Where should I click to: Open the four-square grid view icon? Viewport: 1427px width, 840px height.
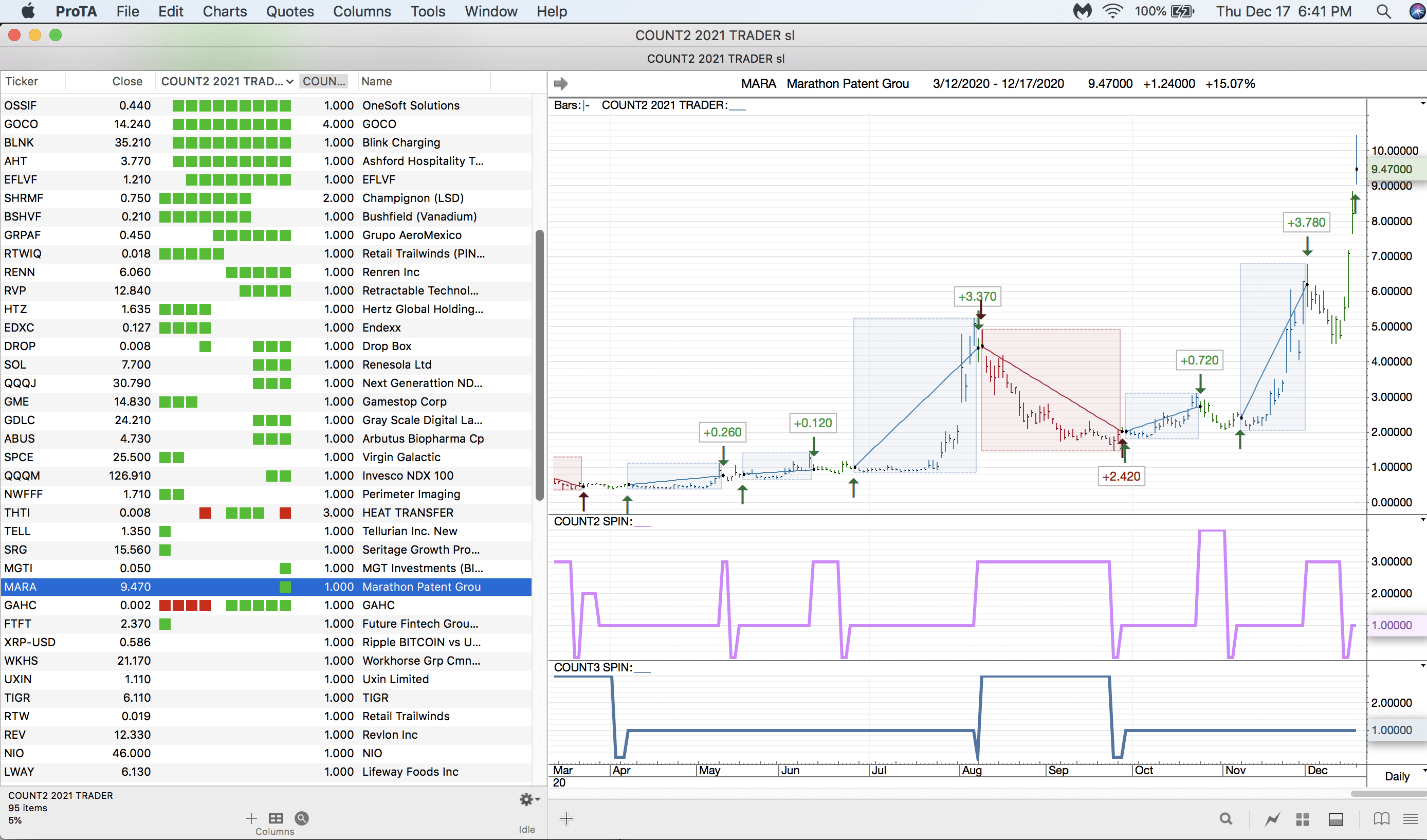(x=1303, y=818)
